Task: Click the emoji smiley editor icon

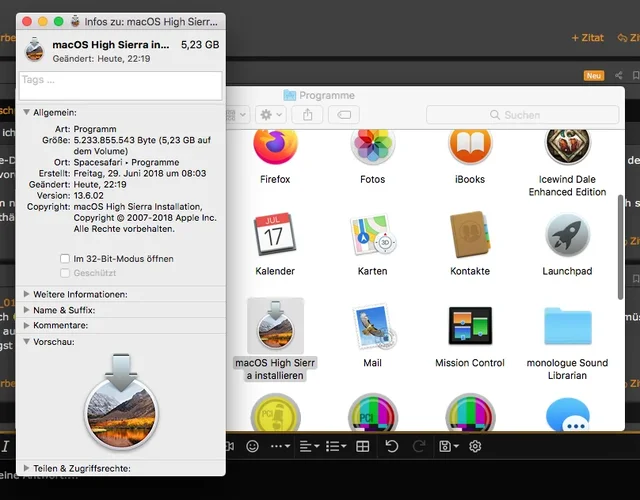Action: pyautogui.click(x=252, y=446)
